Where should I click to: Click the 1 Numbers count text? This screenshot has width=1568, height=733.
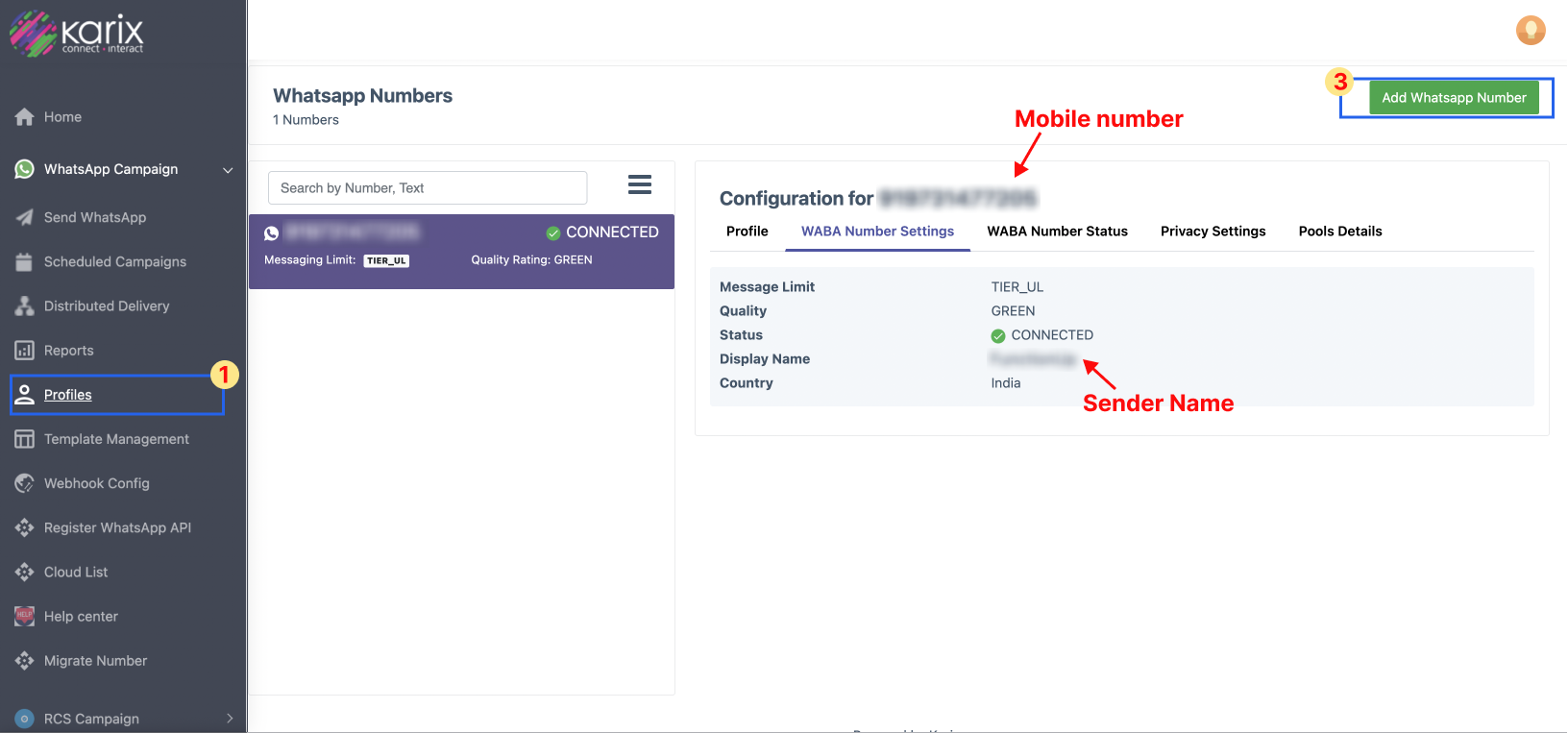(x=306, y=120)
